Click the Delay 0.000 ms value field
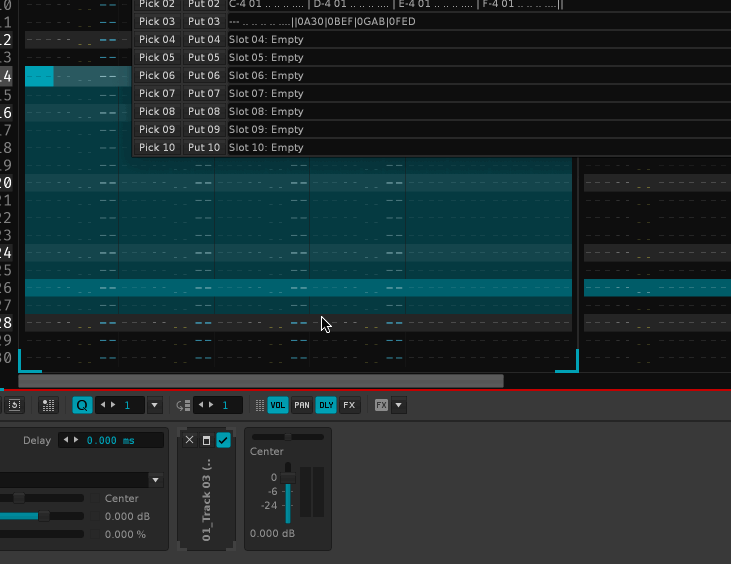 click(110, 440)
